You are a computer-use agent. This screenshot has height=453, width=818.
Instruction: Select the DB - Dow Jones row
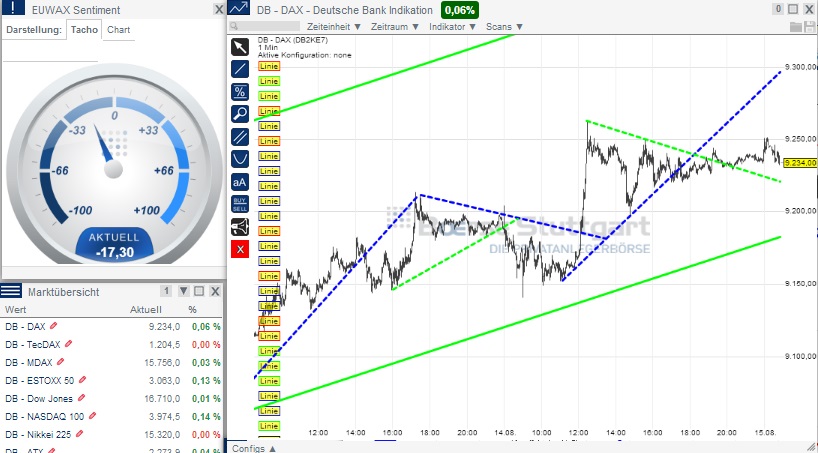112,398
